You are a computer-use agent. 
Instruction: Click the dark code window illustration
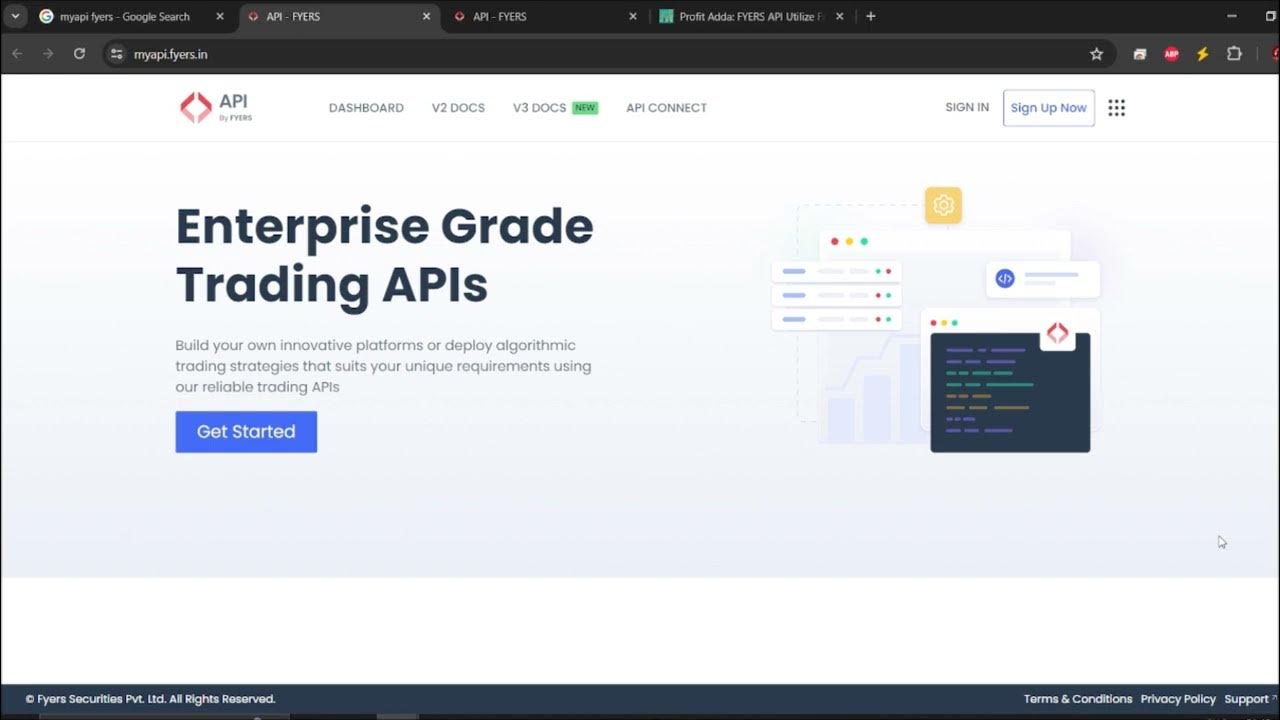click(x=1010, y=393)
